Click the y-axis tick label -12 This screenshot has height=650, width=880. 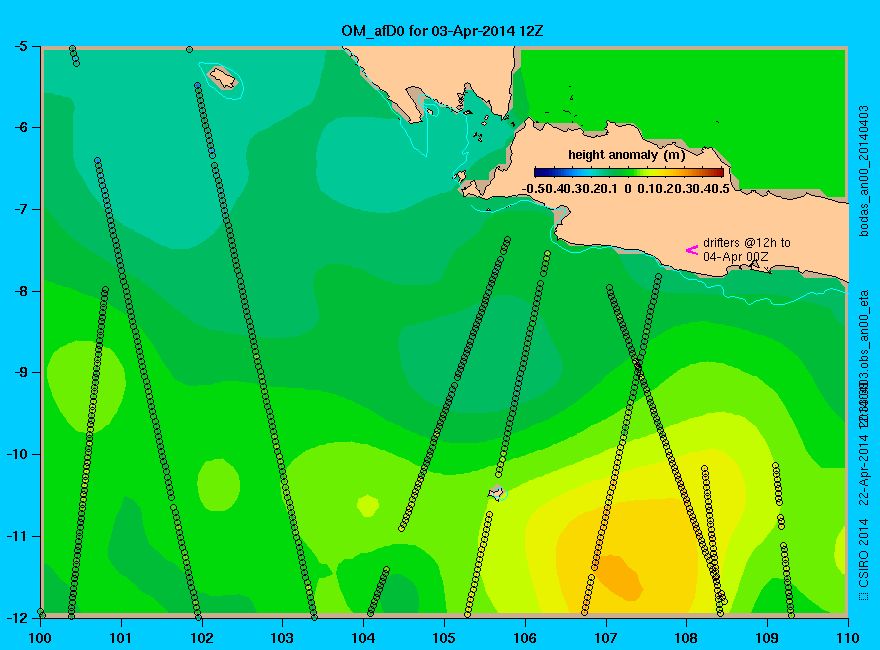tap(16, 617)
